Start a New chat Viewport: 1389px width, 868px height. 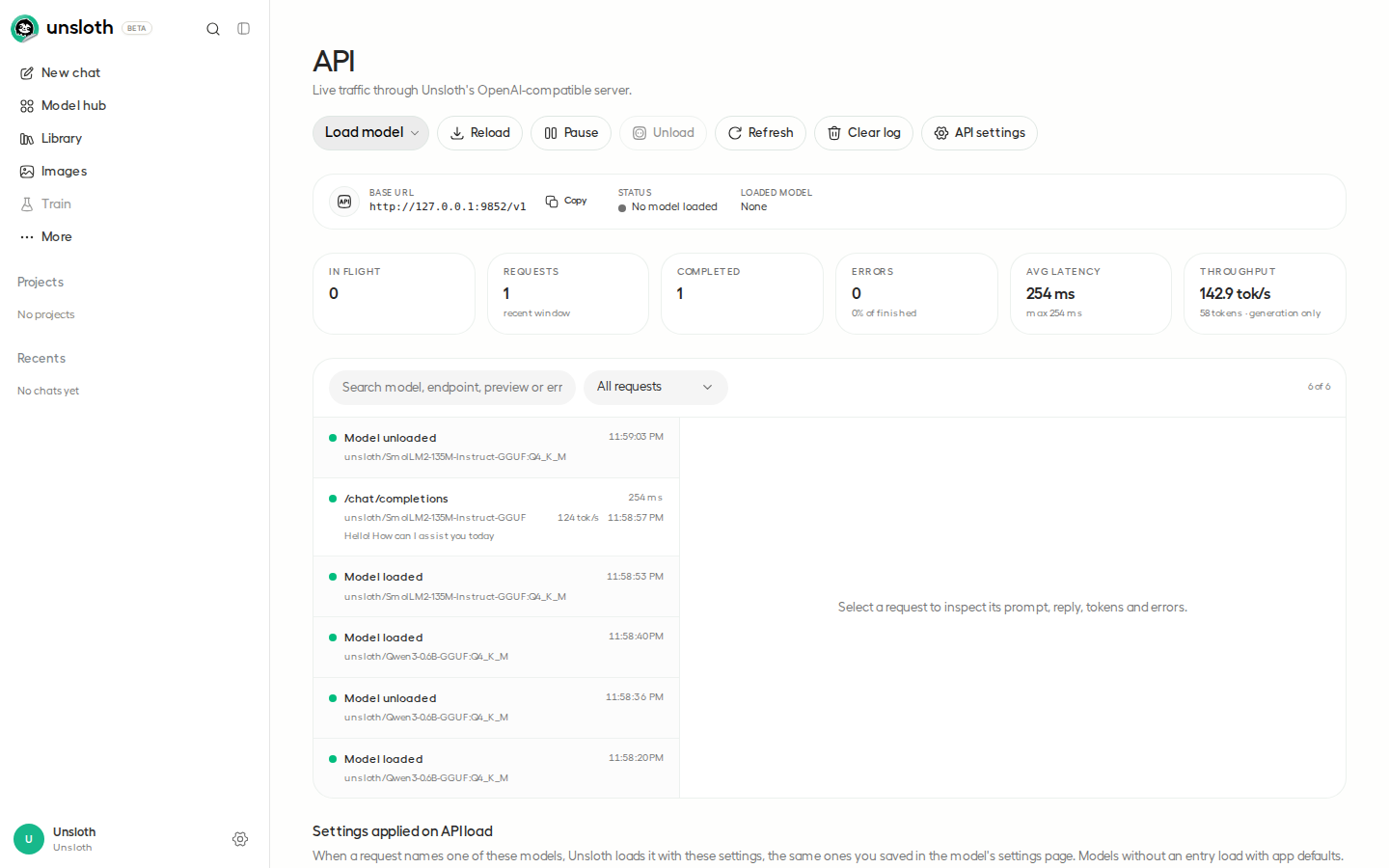135,72
